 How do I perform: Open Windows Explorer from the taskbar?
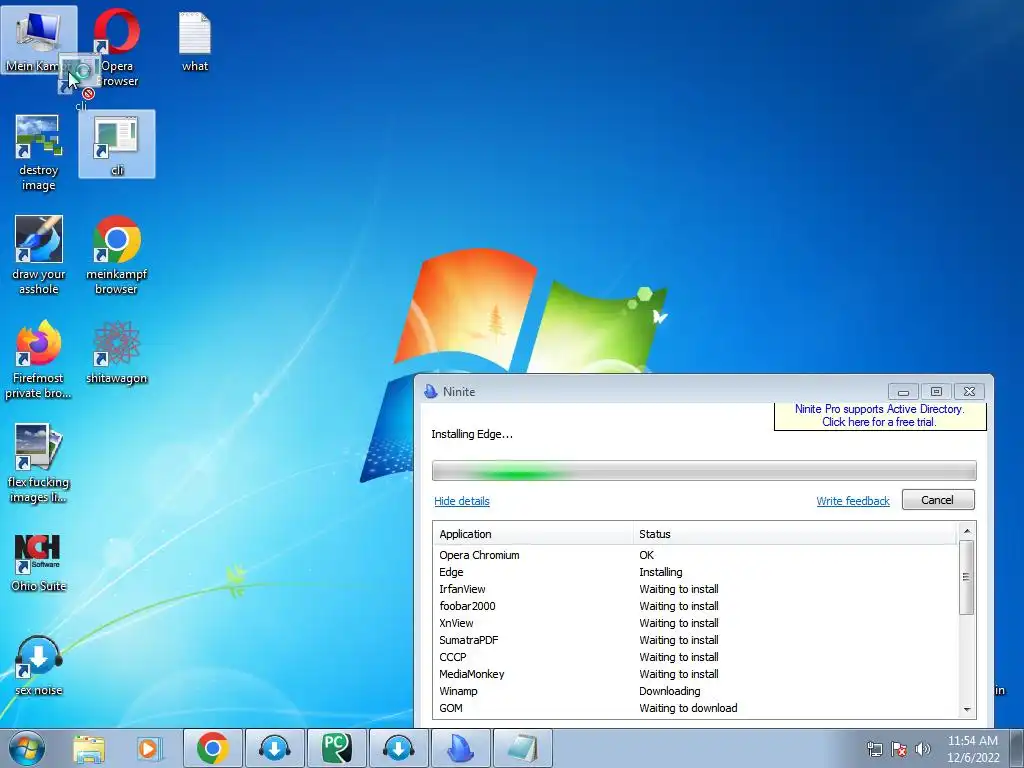click(x=89, y=748)
